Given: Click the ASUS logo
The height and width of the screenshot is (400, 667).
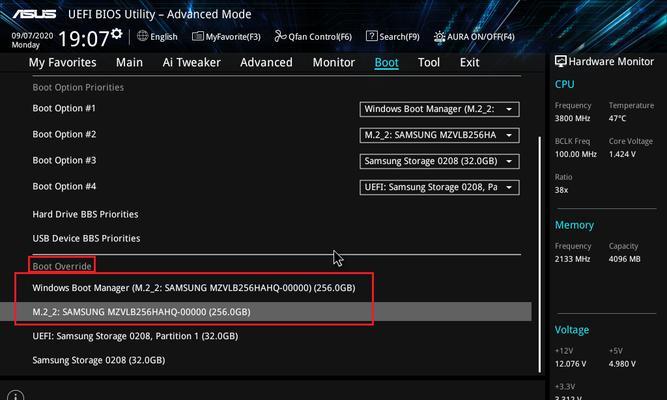Looking at the screenshot, I should [34, 14].
